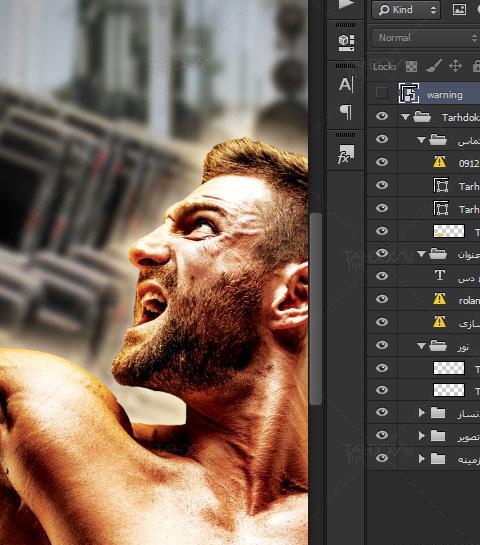Select the 0912 layer name
The image size is (480, 545).
[469, 163]
